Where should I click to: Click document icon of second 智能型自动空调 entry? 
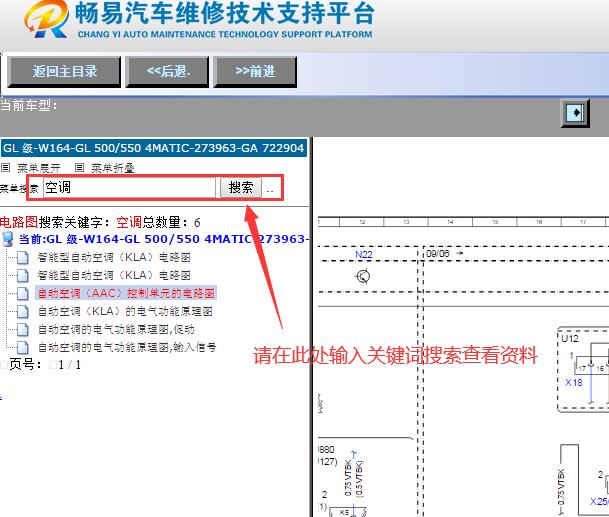pos(23,275)
